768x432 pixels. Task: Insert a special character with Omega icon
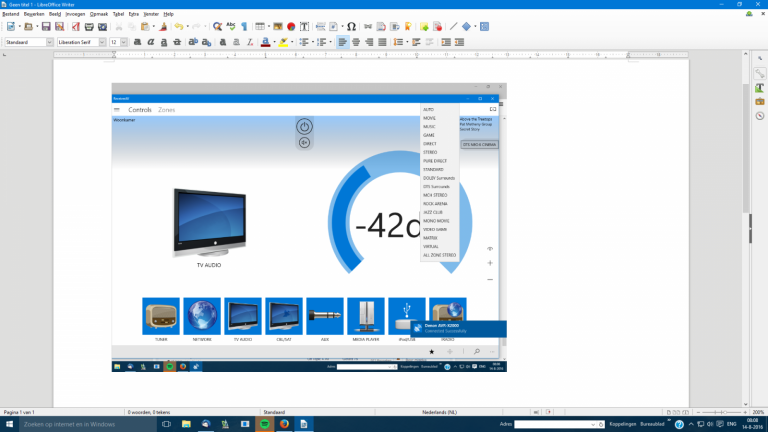click(351, 26)
